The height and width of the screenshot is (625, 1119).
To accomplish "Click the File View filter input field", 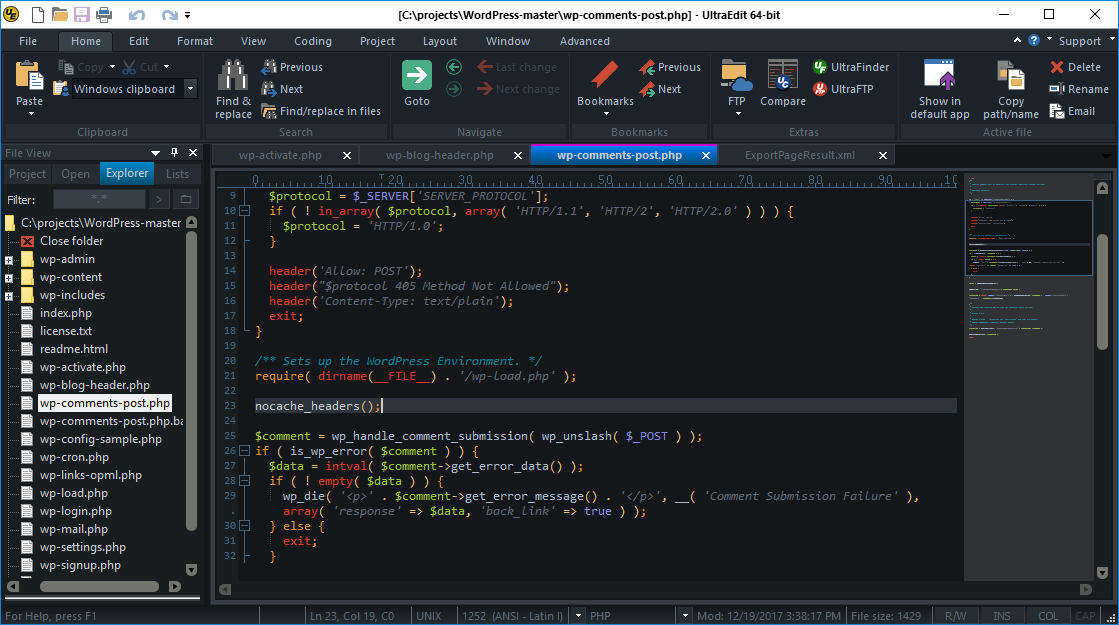I will tap(99, 199).
